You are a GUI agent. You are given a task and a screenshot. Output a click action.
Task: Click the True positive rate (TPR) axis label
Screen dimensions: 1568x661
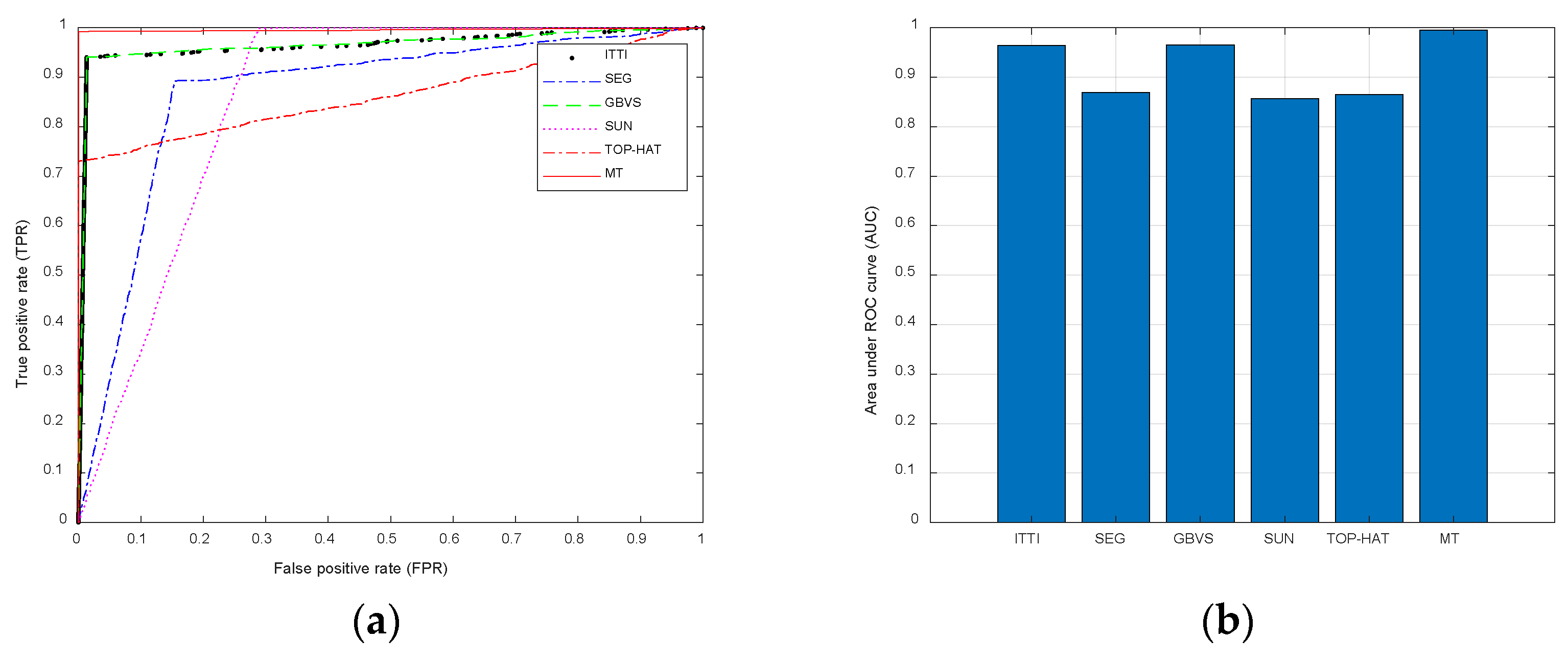[x=22, y=303]
